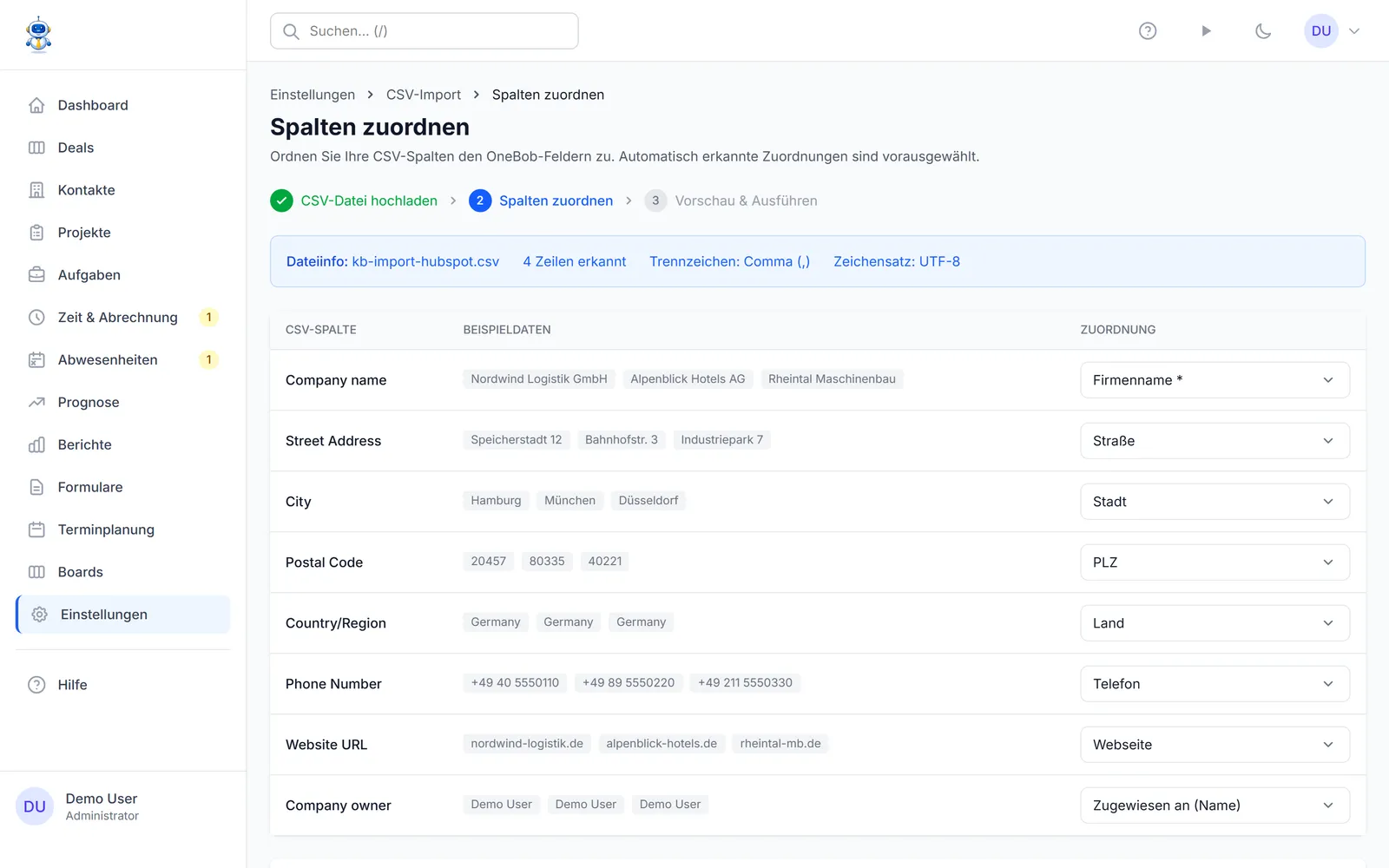Select Projekte in the sidebar
The image size is (1389, 868).
click(x=123, y=233)
